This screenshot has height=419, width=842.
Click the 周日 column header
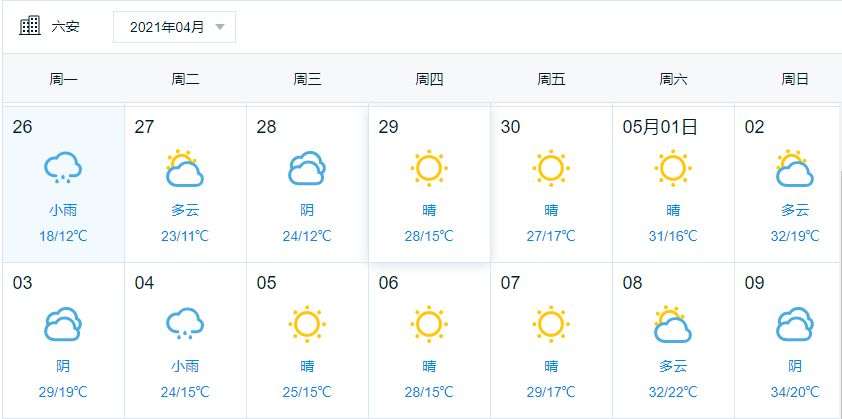tap(795, 80)
